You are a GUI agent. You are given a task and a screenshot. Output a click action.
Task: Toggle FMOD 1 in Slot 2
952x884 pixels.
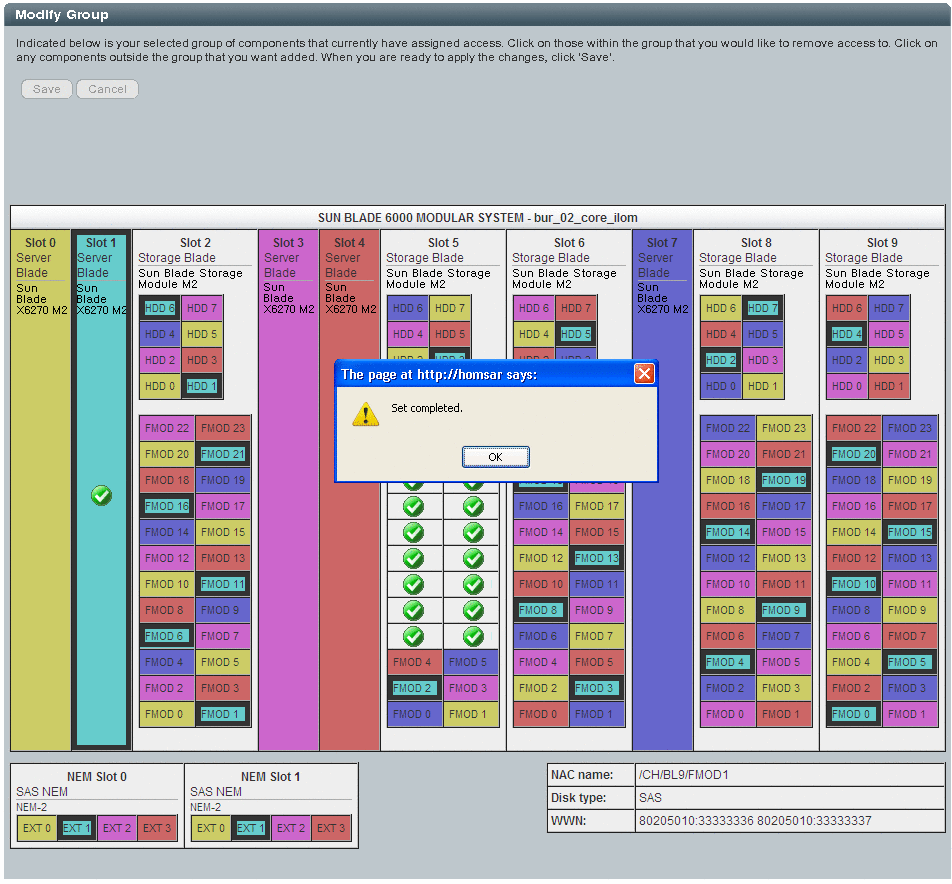(x=223, y=714)
